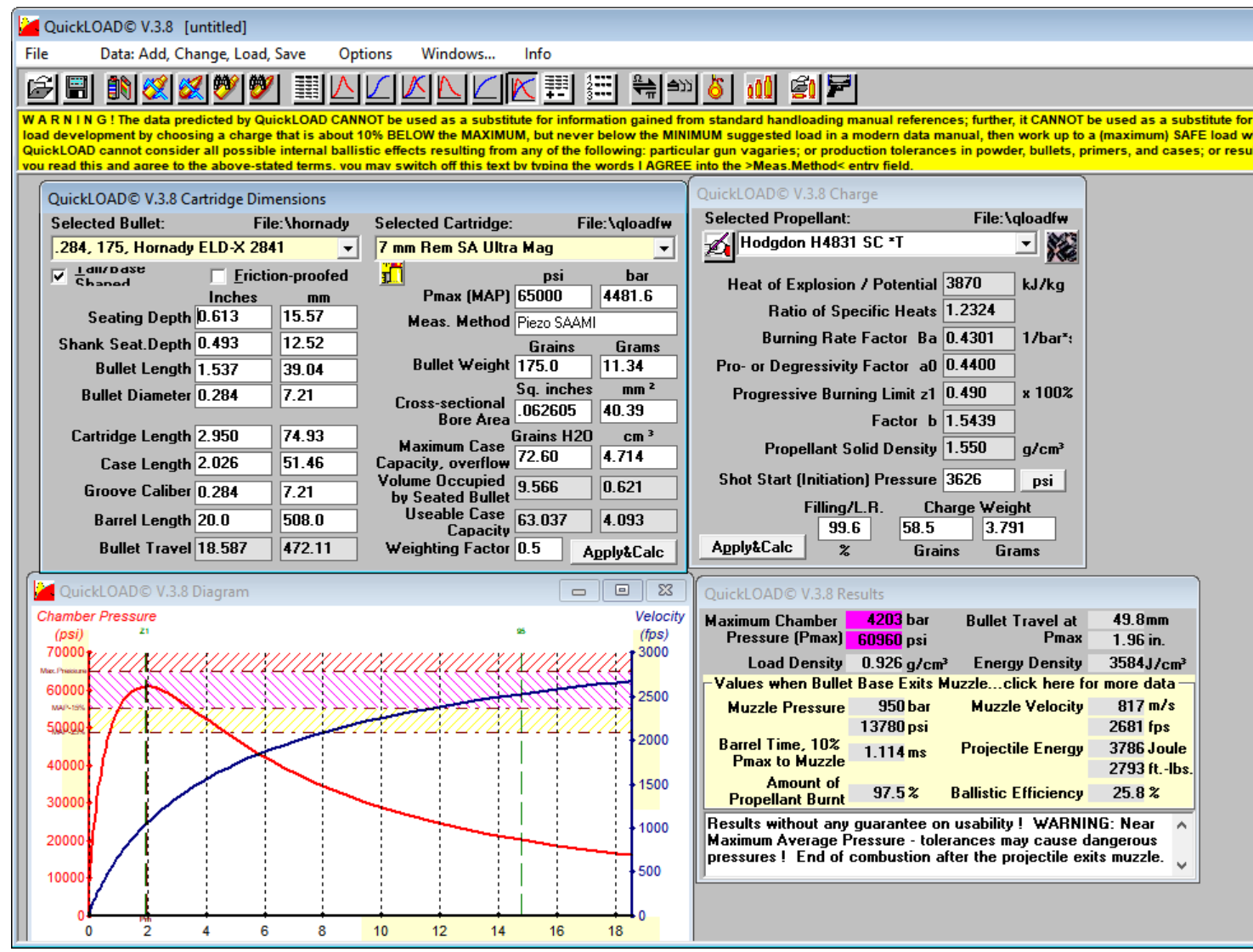Click the psi unit button for Shot Start Pressure
This screenshot has width=1253, height=952.
coord(1042,481)
